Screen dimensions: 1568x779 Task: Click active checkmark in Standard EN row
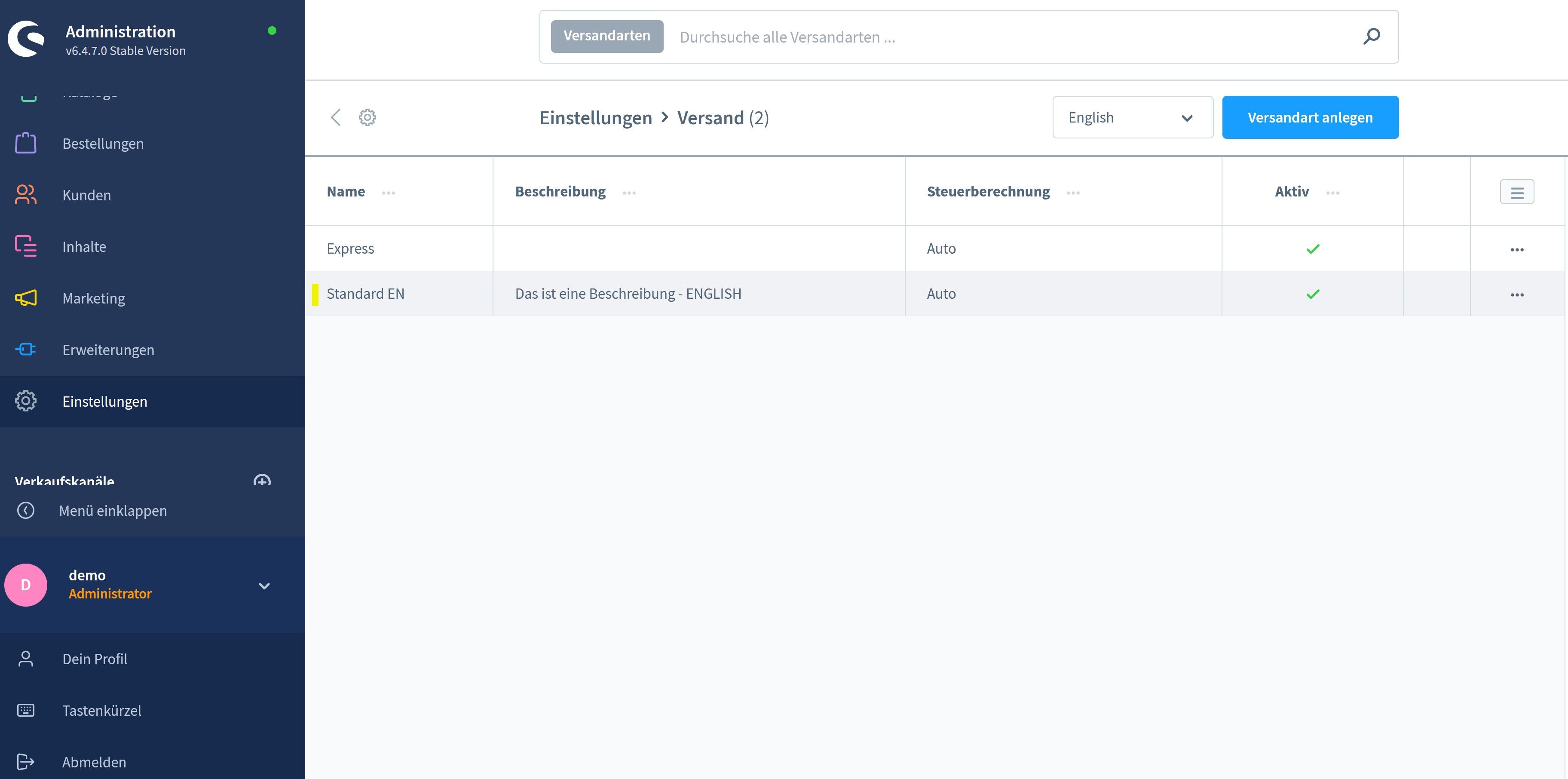pyautogui.click(x=1313, y=294)
